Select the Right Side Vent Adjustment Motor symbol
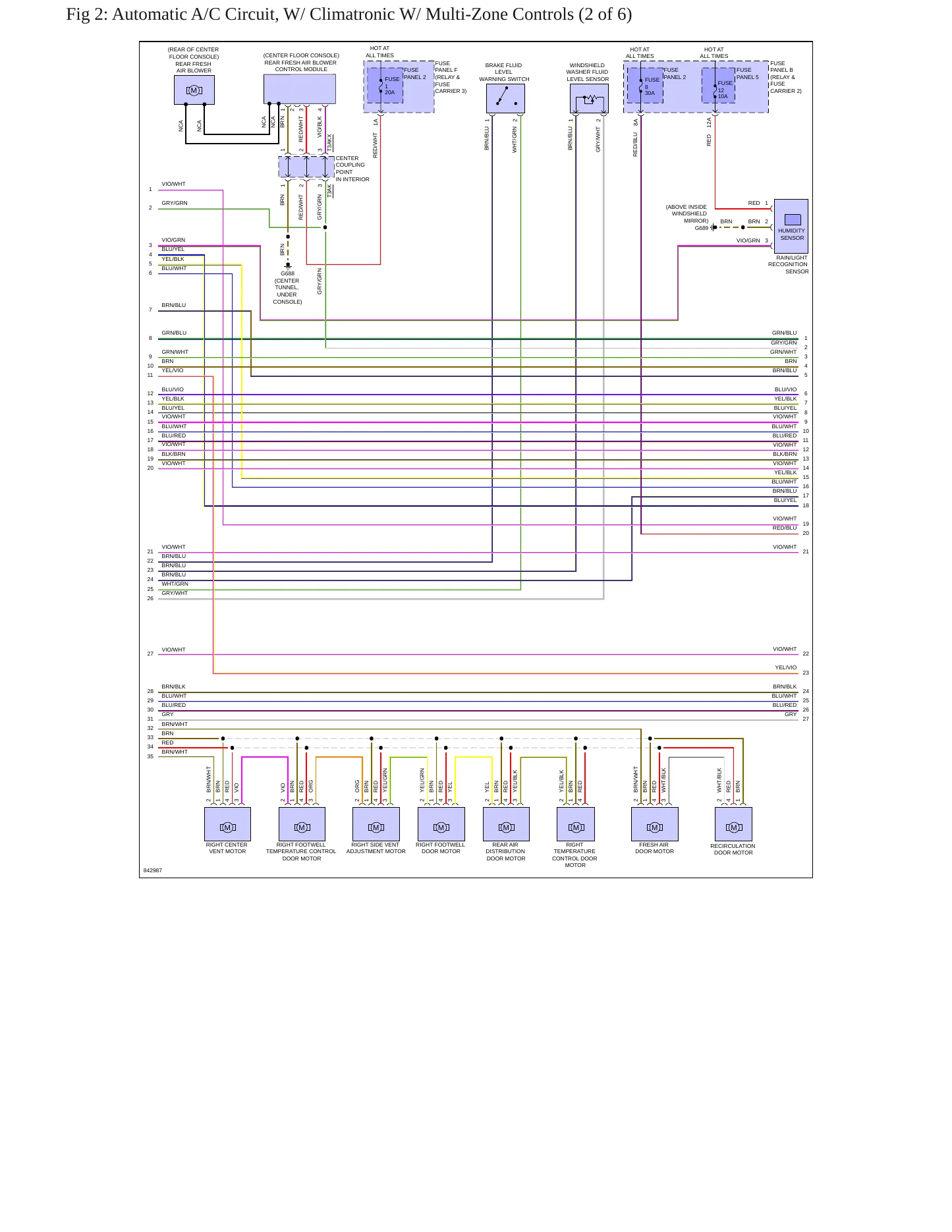 (376, 824)
